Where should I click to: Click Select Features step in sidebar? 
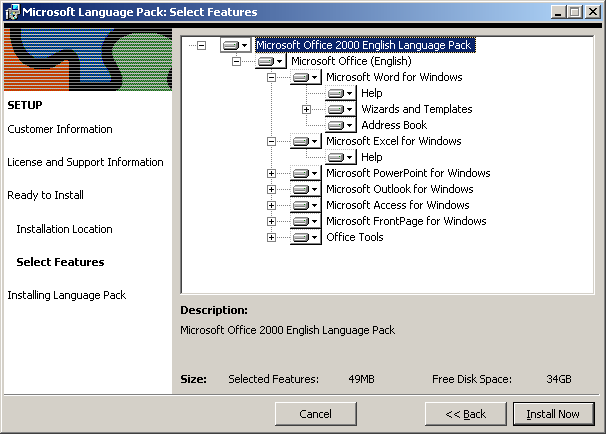pyautogui.click(x=60, y=262)
